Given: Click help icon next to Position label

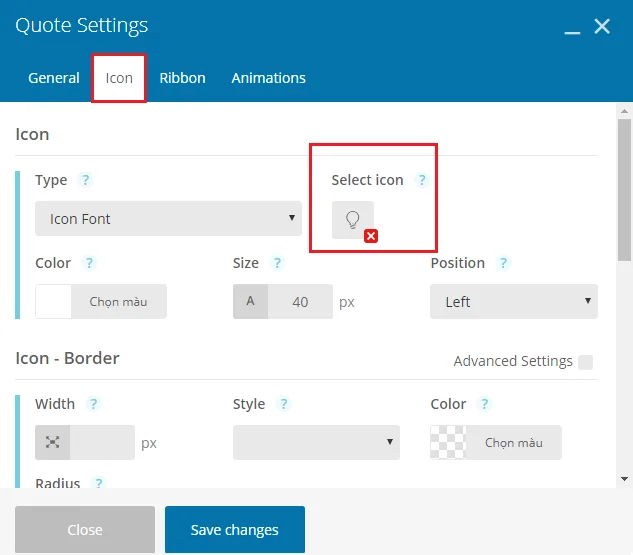Looking at the screenshot, I should 503,263.
